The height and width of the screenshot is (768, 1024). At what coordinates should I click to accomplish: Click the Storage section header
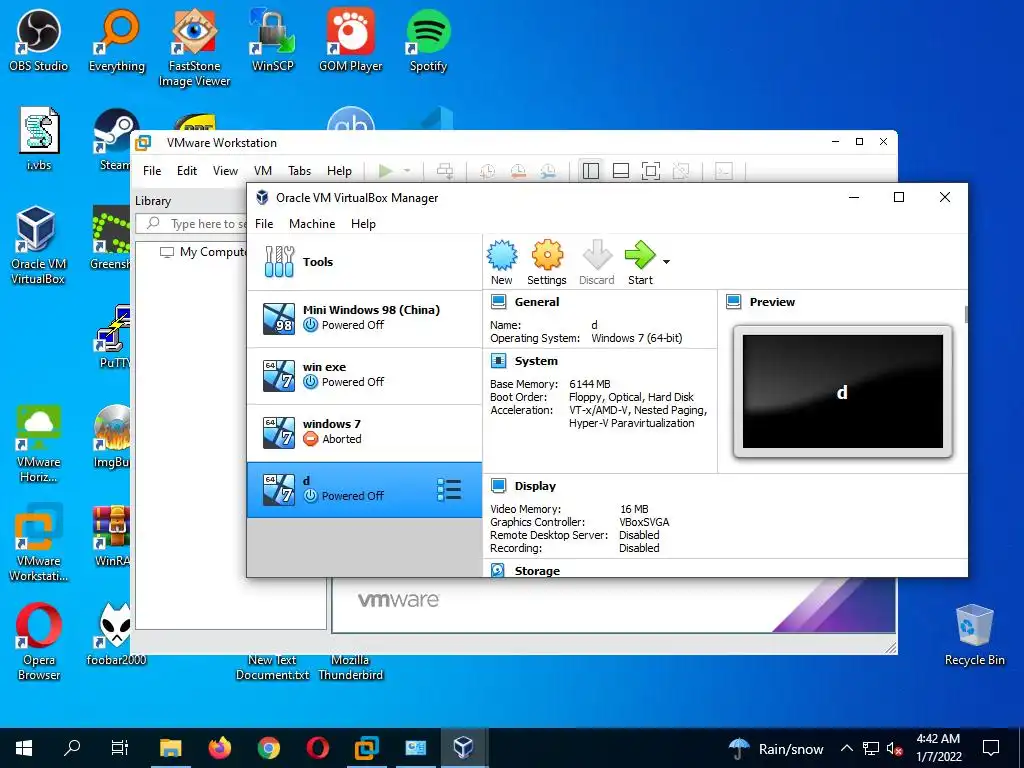537,571
